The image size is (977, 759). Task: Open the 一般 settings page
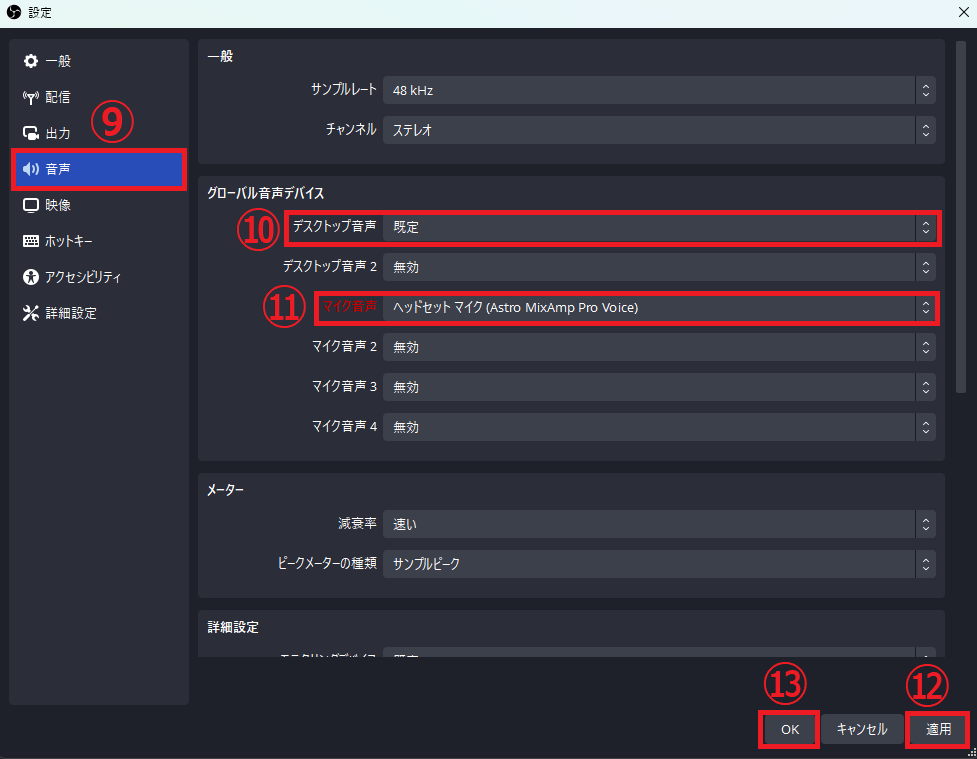[x=98, y=61]
